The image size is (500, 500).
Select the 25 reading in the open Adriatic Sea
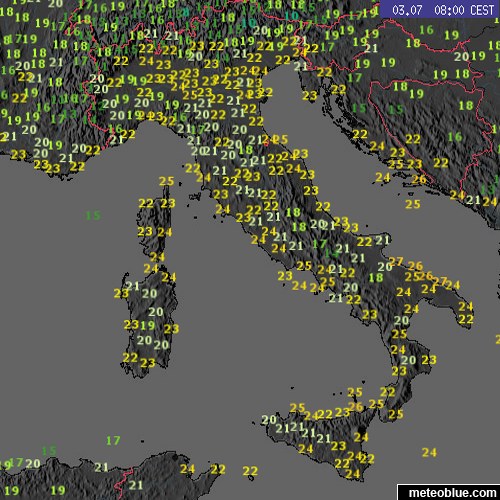(413, 204)
